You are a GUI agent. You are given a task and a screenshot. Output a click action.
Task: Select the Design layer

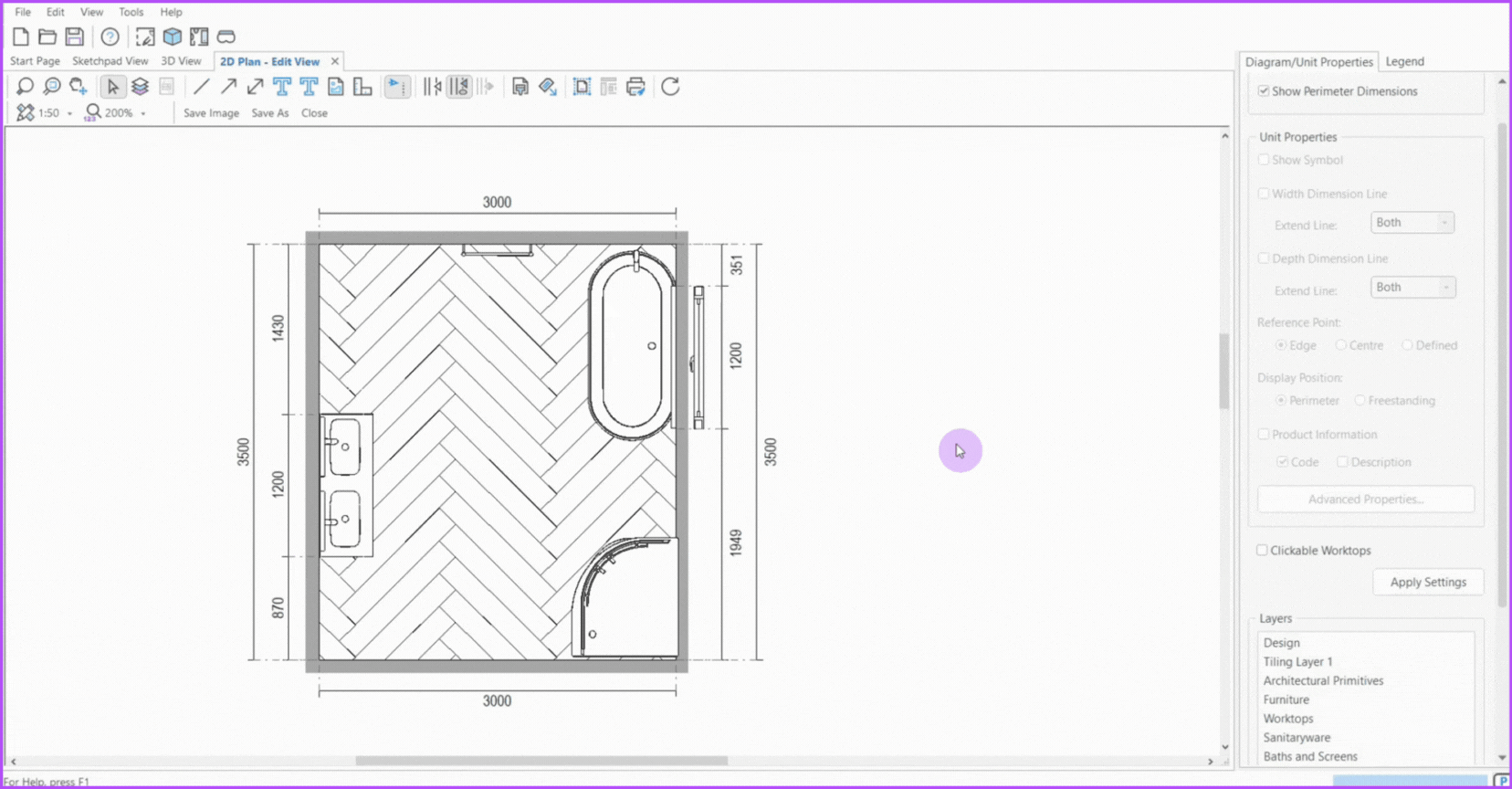[1281, 643]
